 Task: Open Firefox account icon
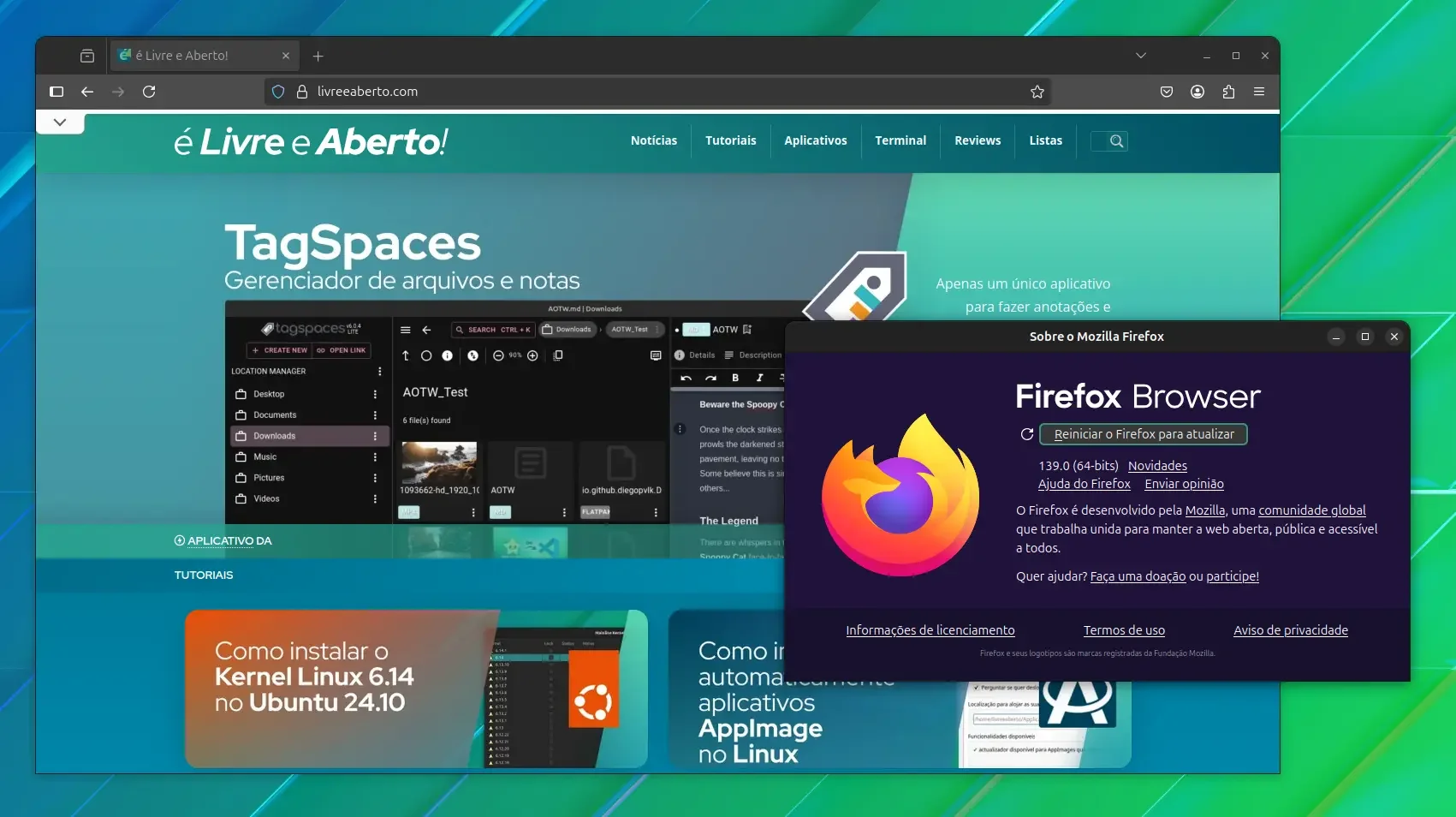click(1197, 92)
